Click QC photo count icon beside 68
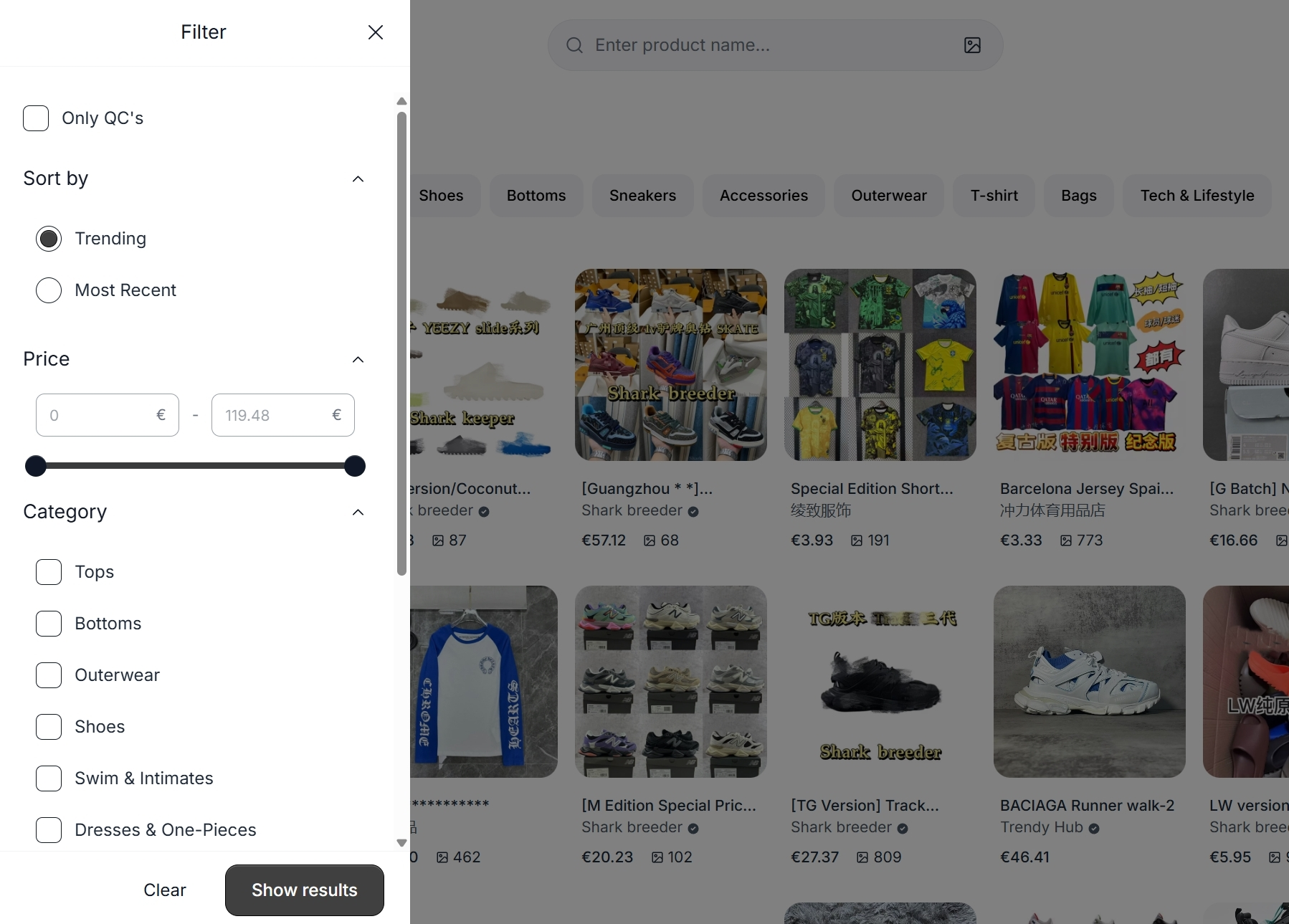This screenshot has width=1289, height=924. click(650, 540)
